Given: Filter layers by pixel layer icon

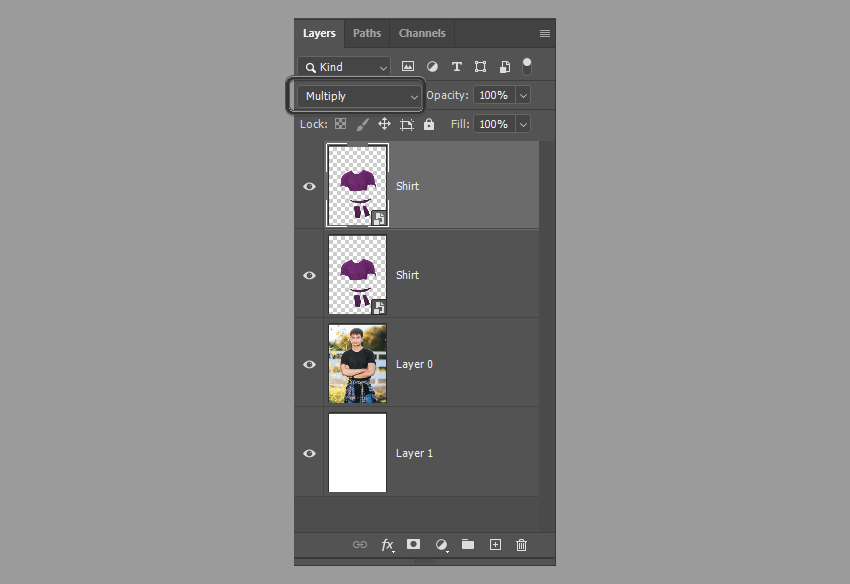Looking at the screenshot, I should 408,66.
